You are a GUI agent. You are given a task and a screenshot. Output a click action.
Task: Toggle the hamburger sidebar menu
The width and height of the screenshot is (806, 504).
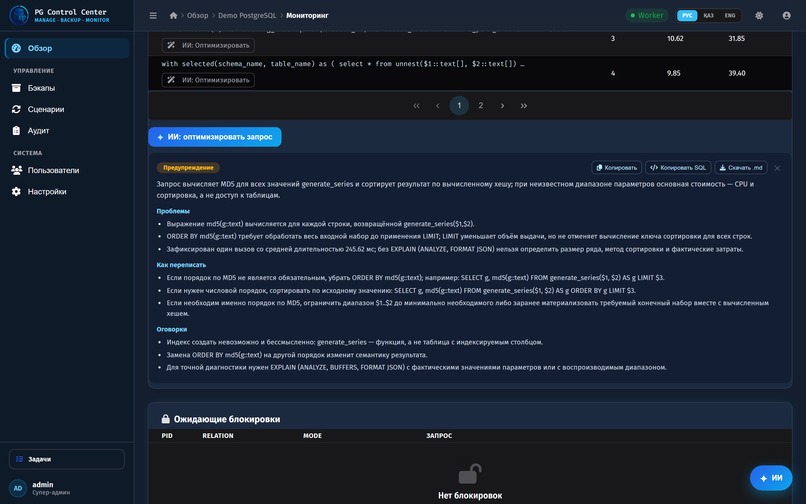153,15
